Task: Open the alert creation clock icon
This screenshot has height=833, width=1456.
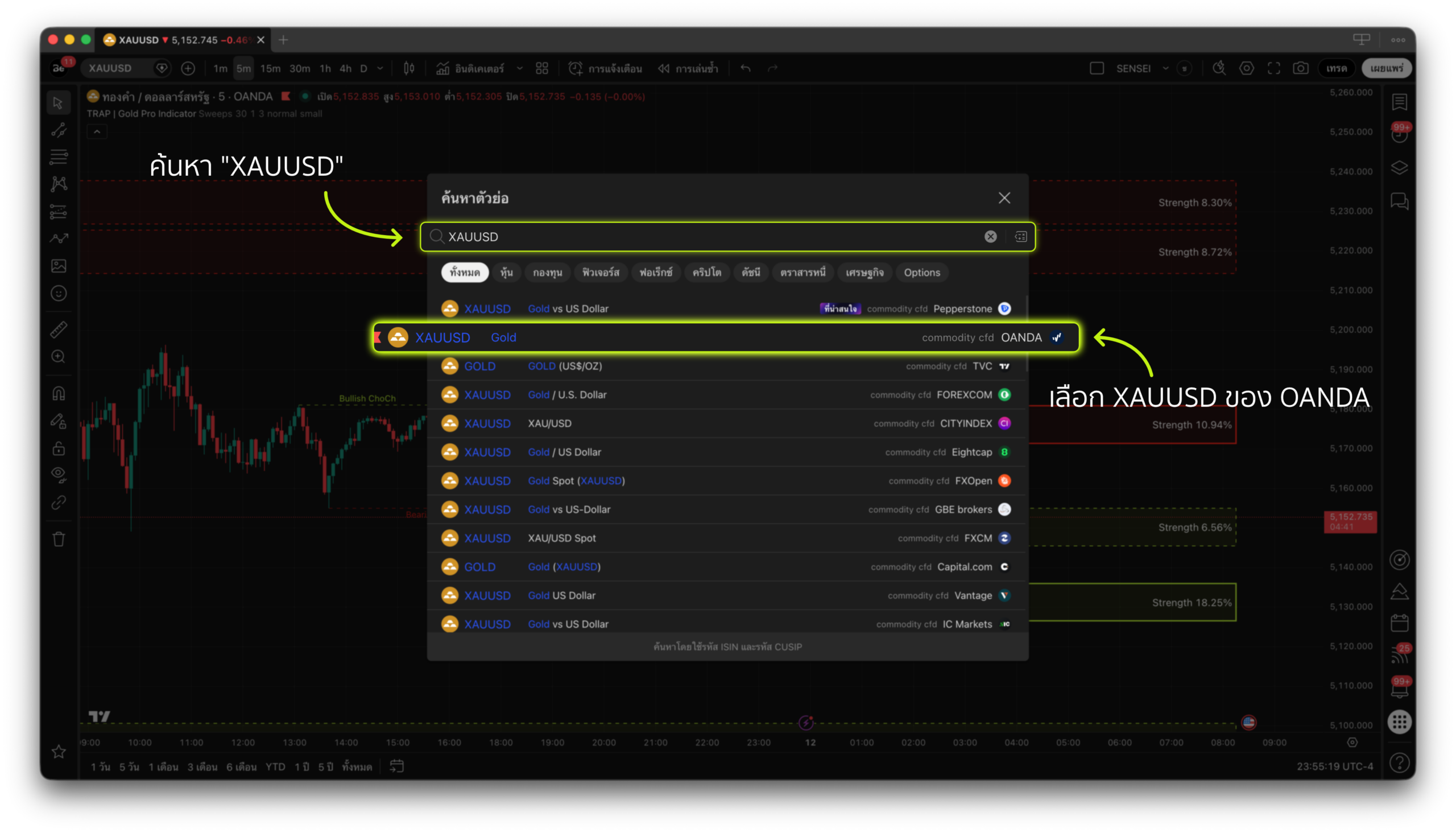Action: pos(576,69)
